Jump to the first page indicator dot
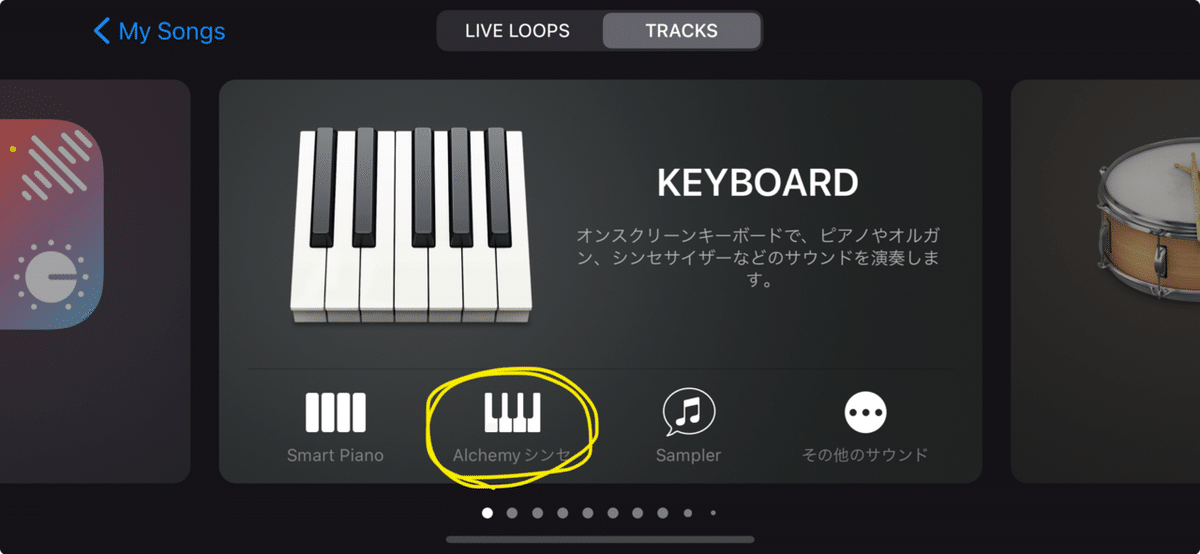This screenshot has width=1200, height=554. (488, 513)
